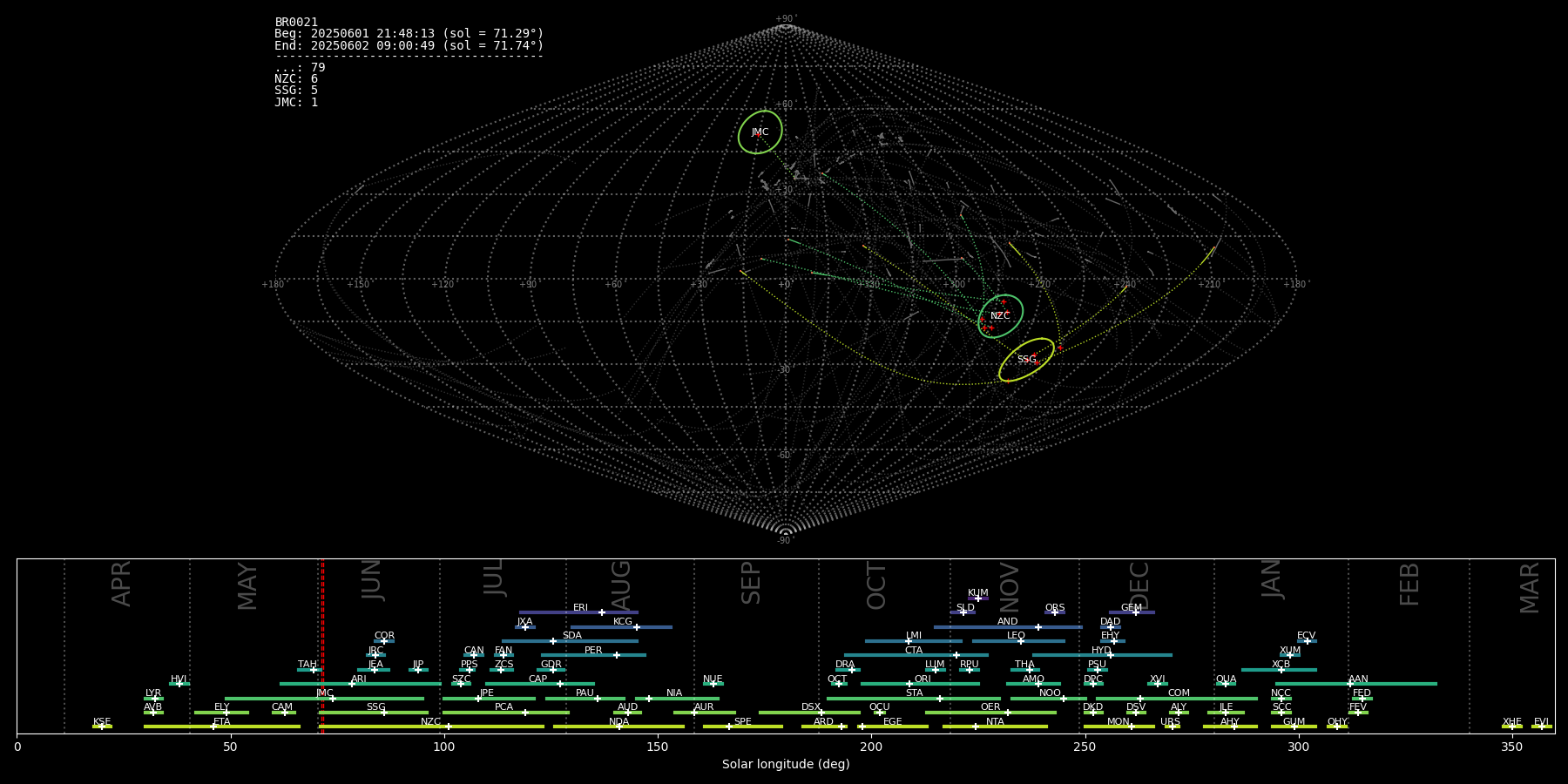The height and width of the screenshot is (784, 1568).
Task: Click the LYR shower label on the timeline
Action: [x=153, y=693]
